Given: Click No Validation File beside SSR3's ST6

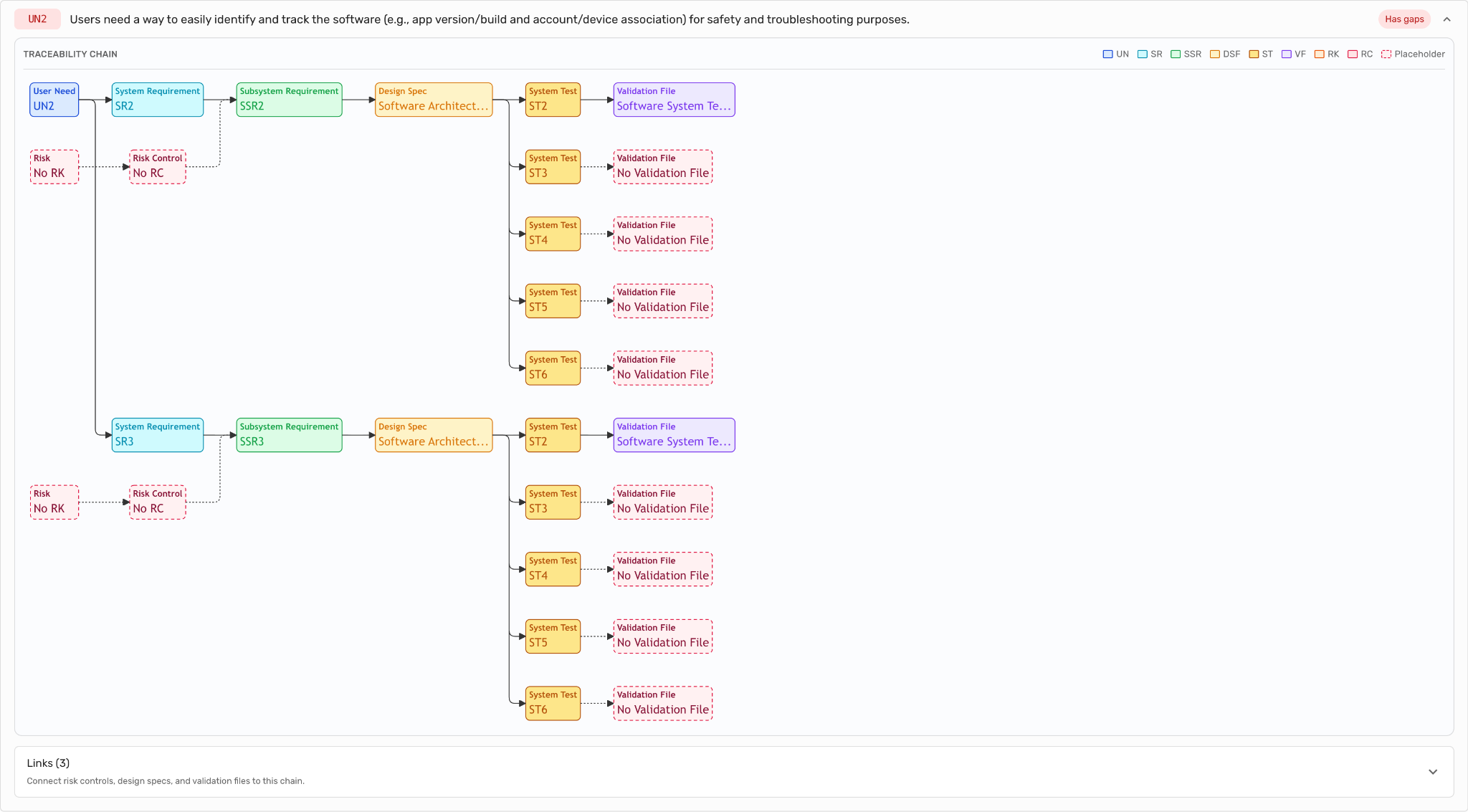Looking at the screenshot, I should click(663, 703).
